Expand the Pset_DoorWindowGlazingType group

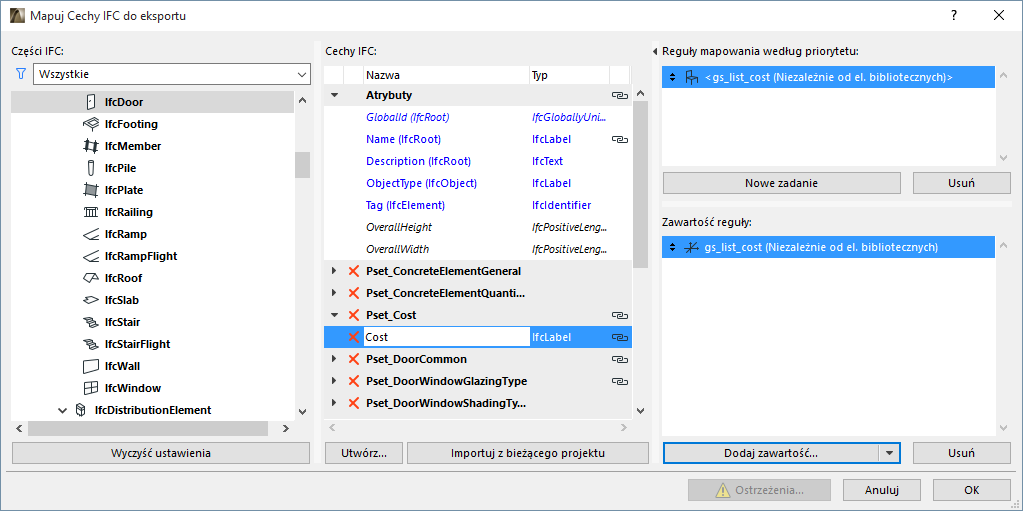point(334,381)
